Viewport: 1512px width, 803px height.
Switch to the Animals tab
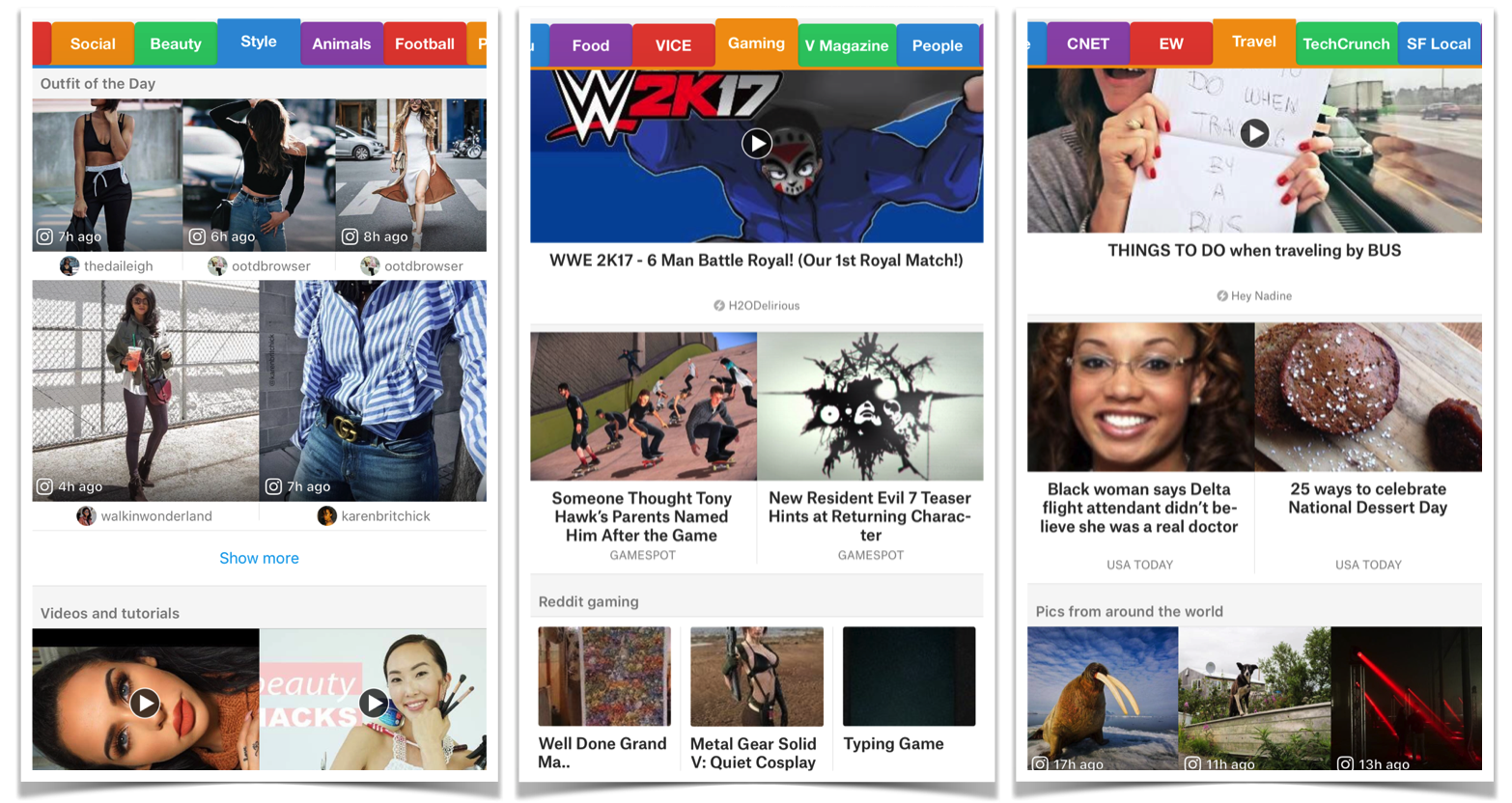[342, 44]
